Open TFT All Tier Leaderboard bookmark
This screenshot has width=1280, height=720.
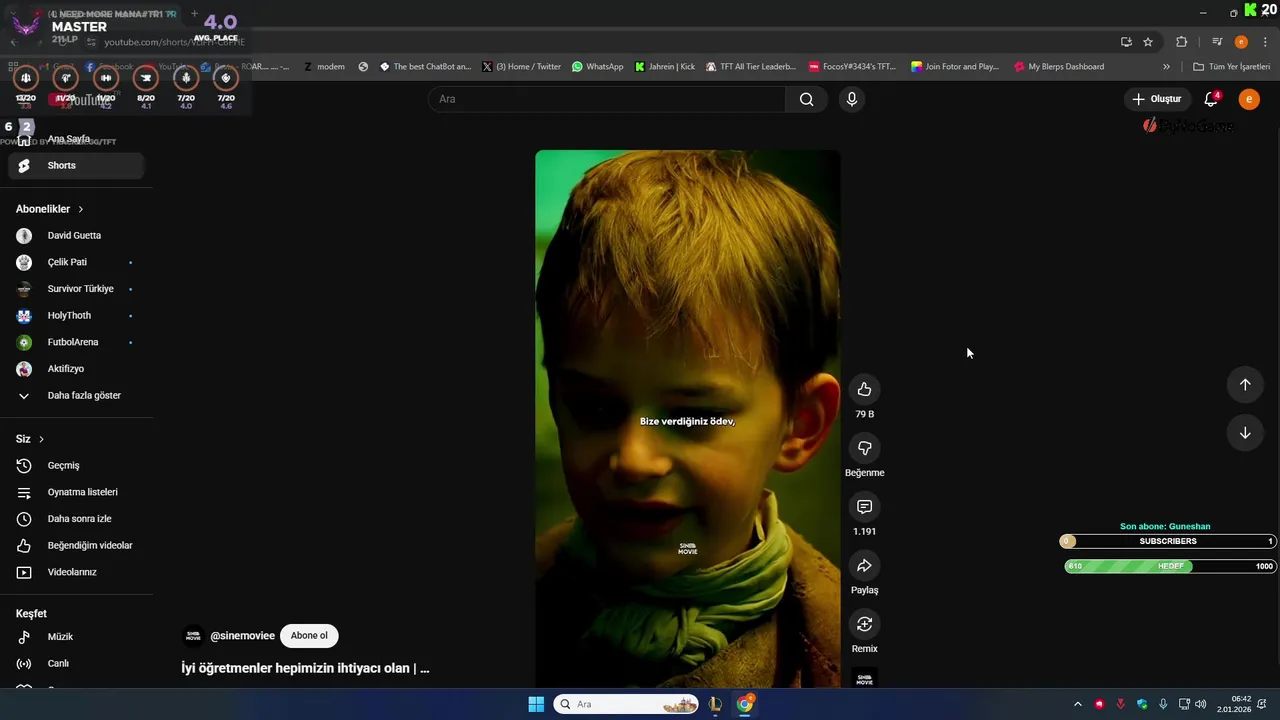(751, 67)
